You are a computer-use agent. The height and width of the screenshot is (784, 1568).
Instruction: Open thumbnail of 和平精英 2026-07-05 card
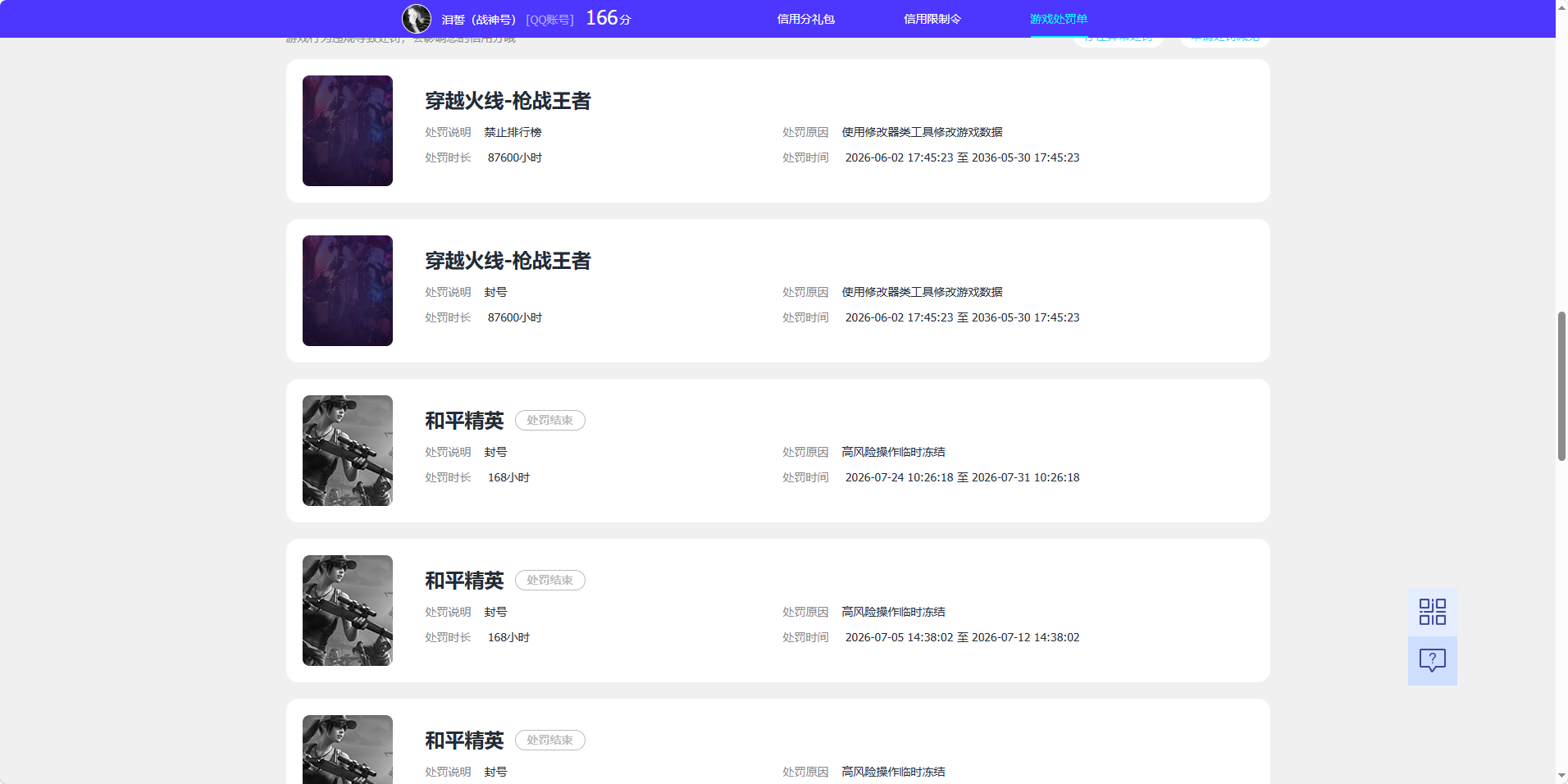point(348,610)
